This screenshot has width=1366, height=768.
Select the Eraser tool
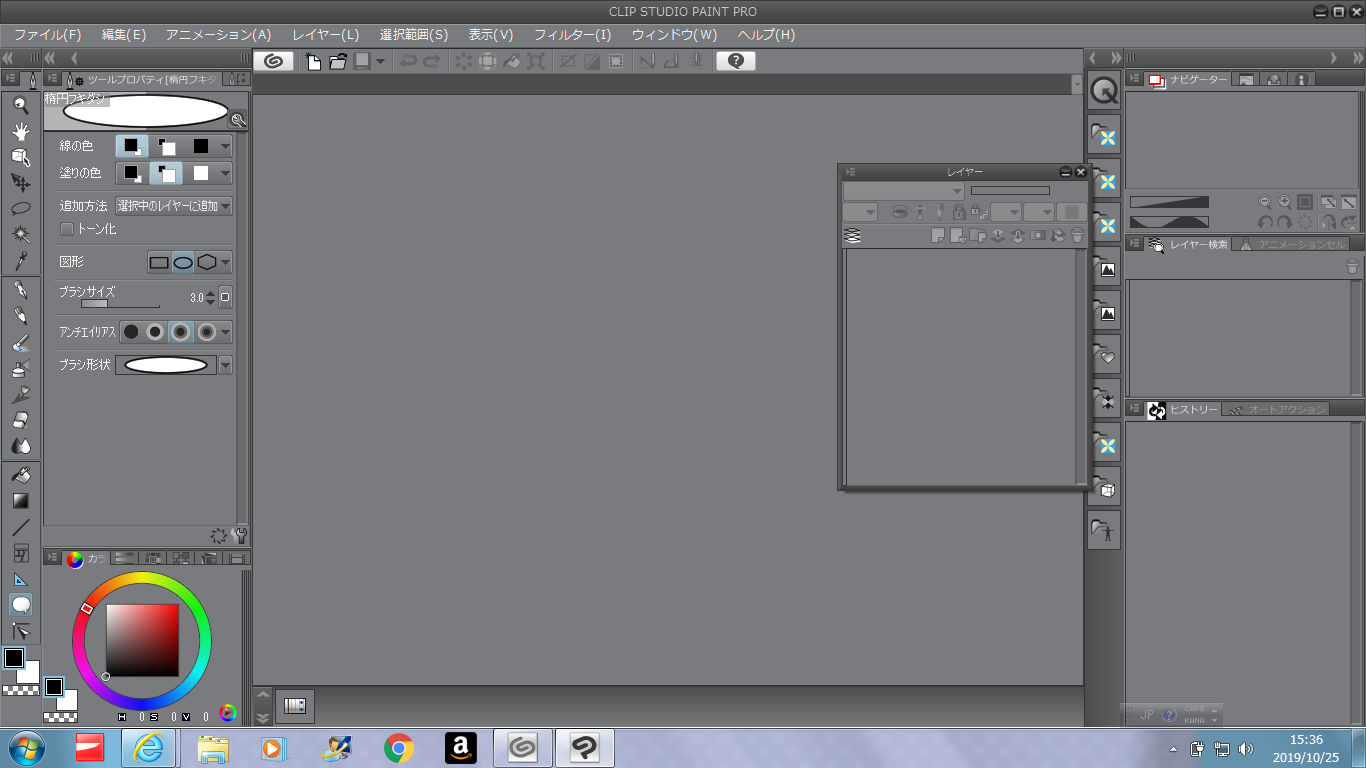[20, 421]
